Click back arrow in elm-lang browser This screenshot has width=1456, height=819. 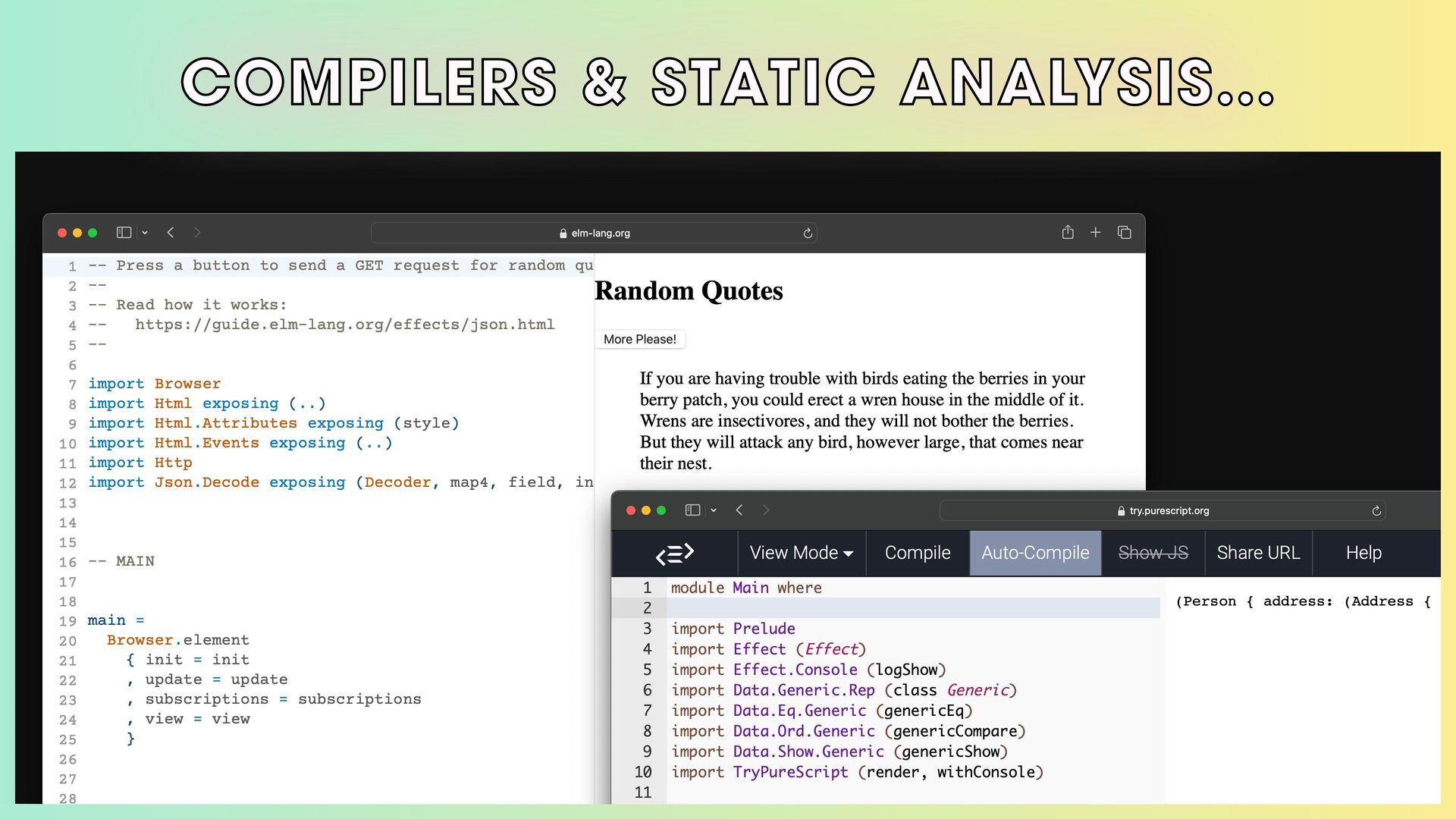click(x=171, y=233)
